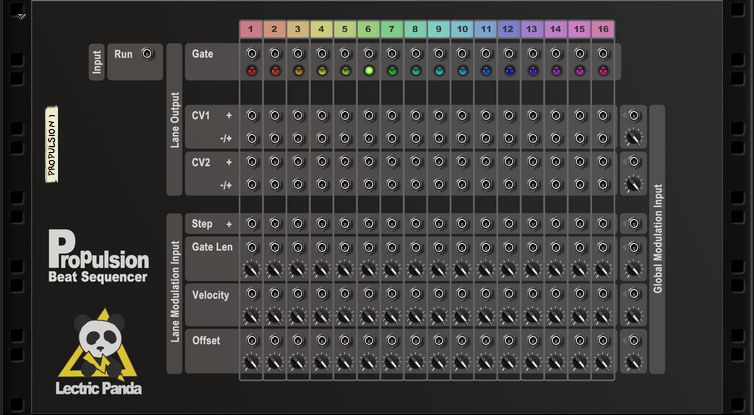Click the CV2 + output jack for lane 12

click(509, 162)
